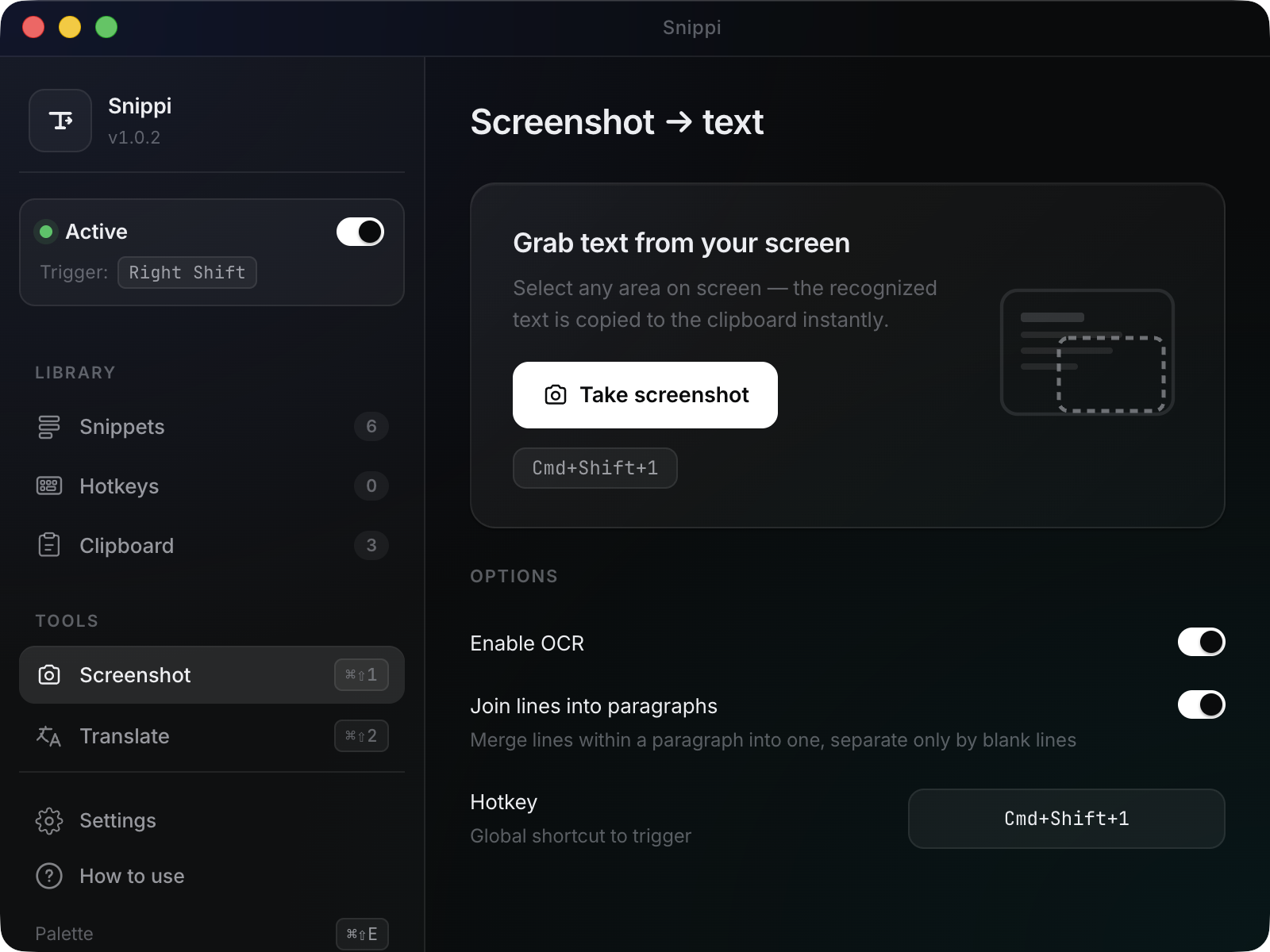
Task: Click the How to use question-mark icon
Action: [49, 876]
